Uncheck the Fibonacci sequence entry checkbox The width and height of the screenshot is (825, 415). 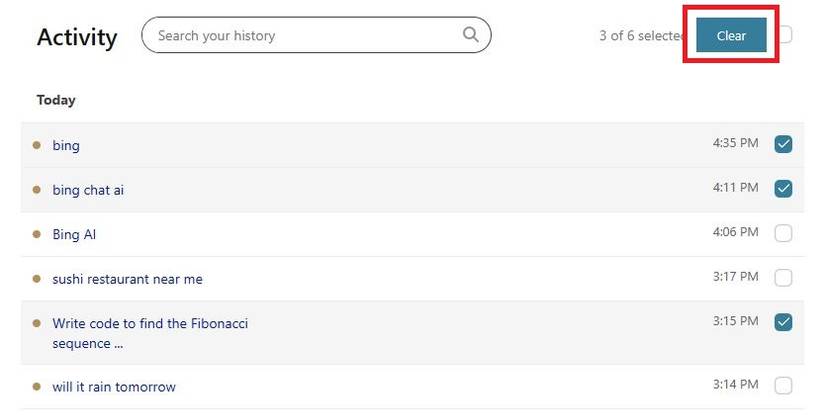click(x=784, y=322)
